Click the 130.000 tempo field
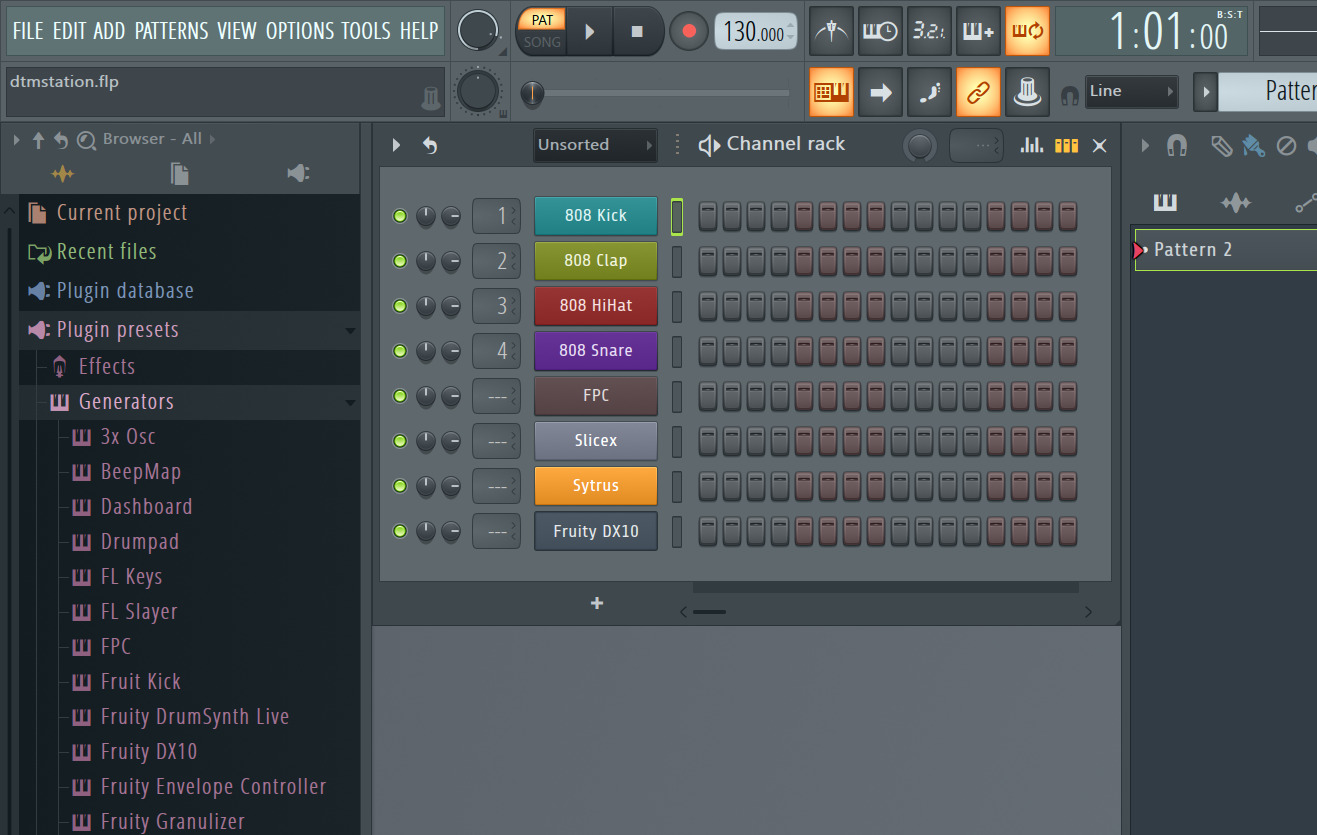1317x835 pixels. [756, 32]
